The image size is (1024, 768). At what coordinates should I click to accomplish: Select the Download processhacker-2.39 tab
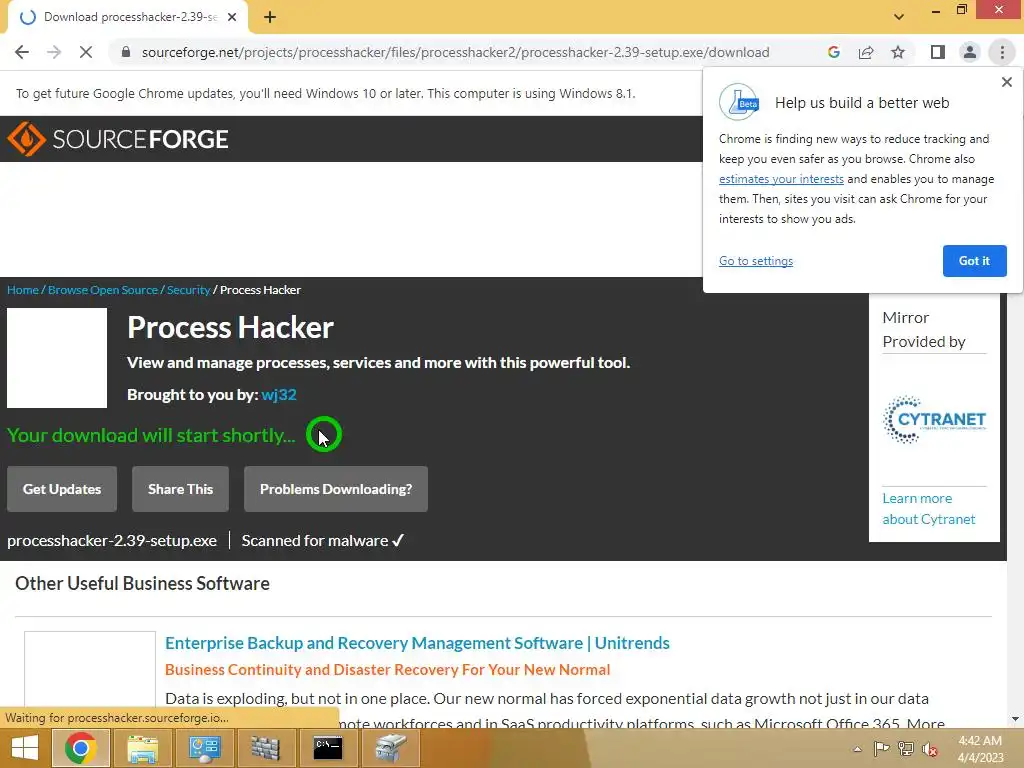(128, 18)
